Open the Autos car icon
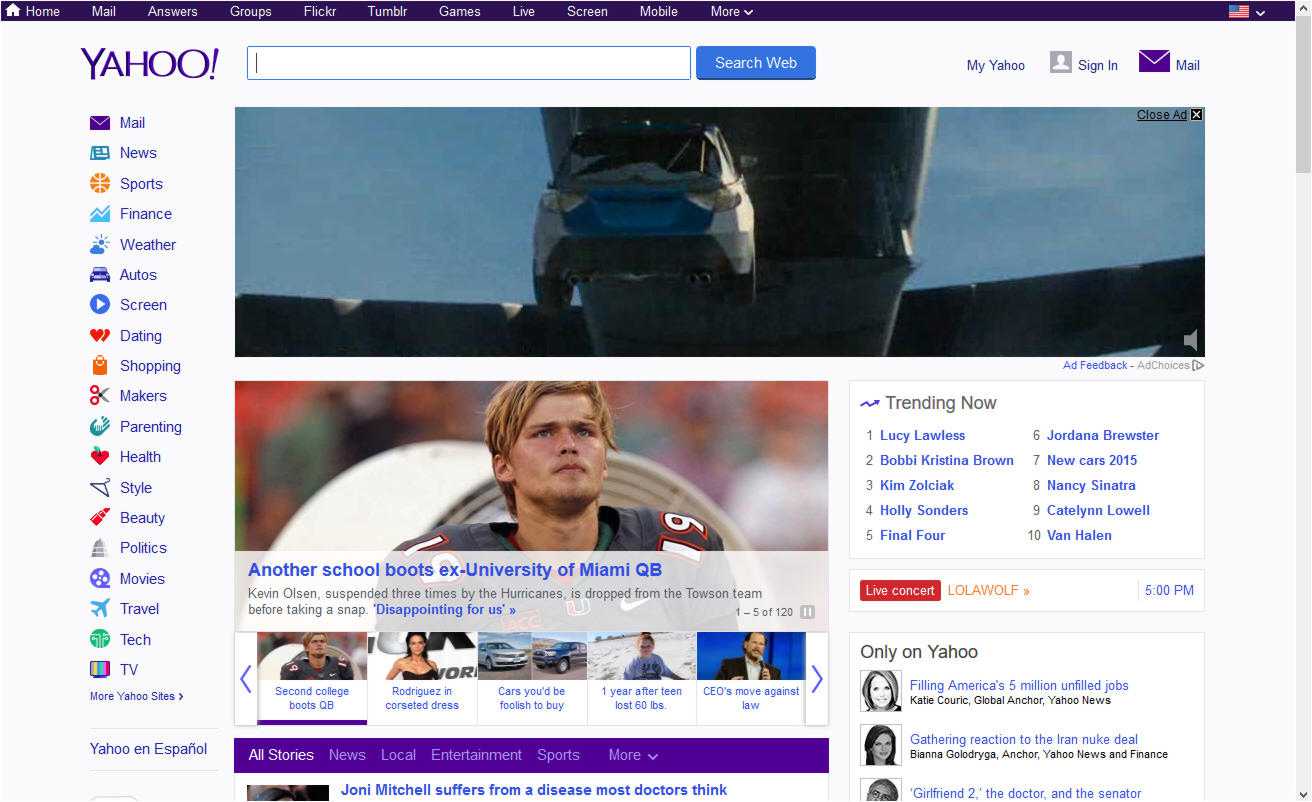1312x802 pixels. coord(100,275)
